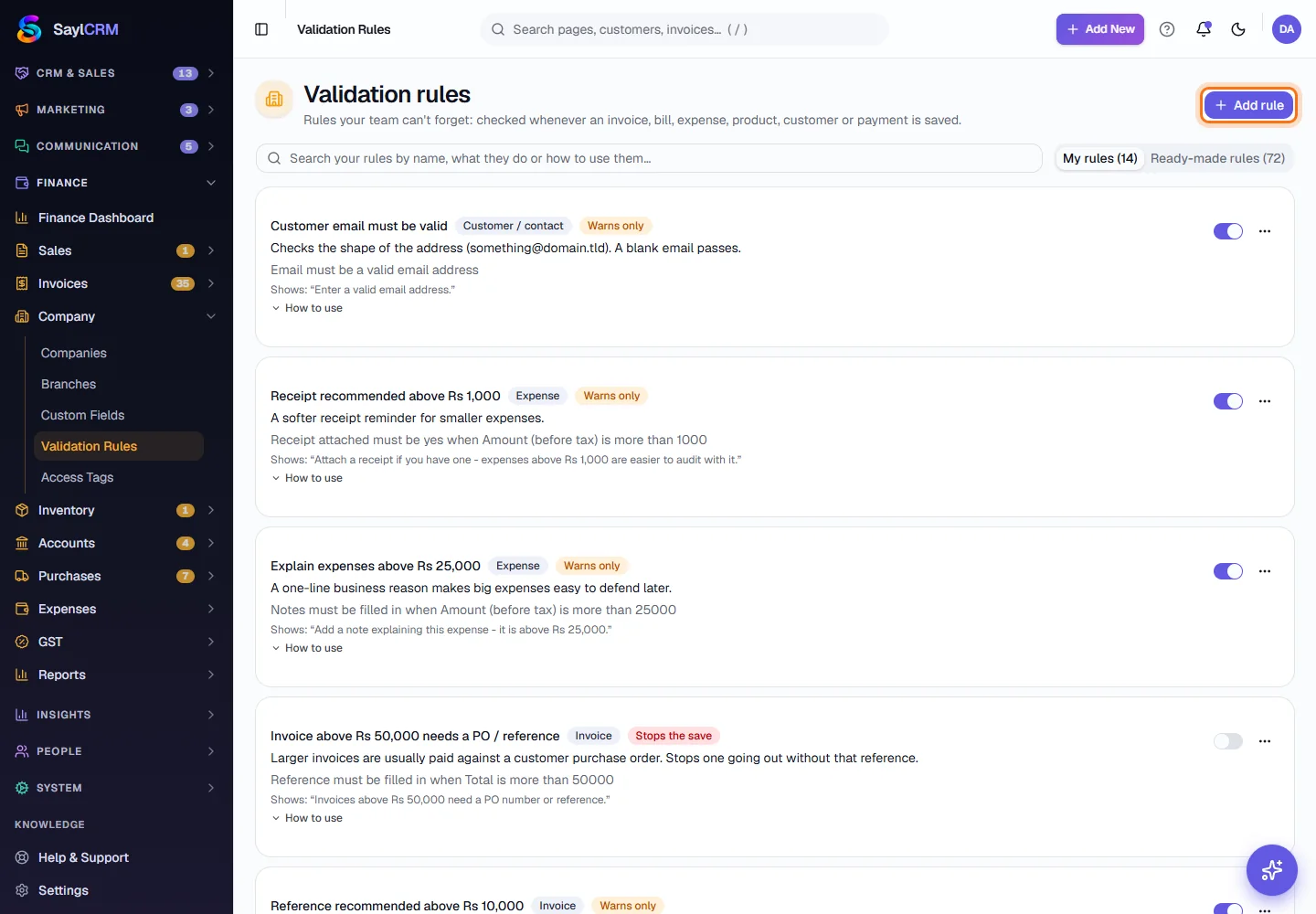
Task: Select Validation Rules sidebar item
Action: (118, 446)
